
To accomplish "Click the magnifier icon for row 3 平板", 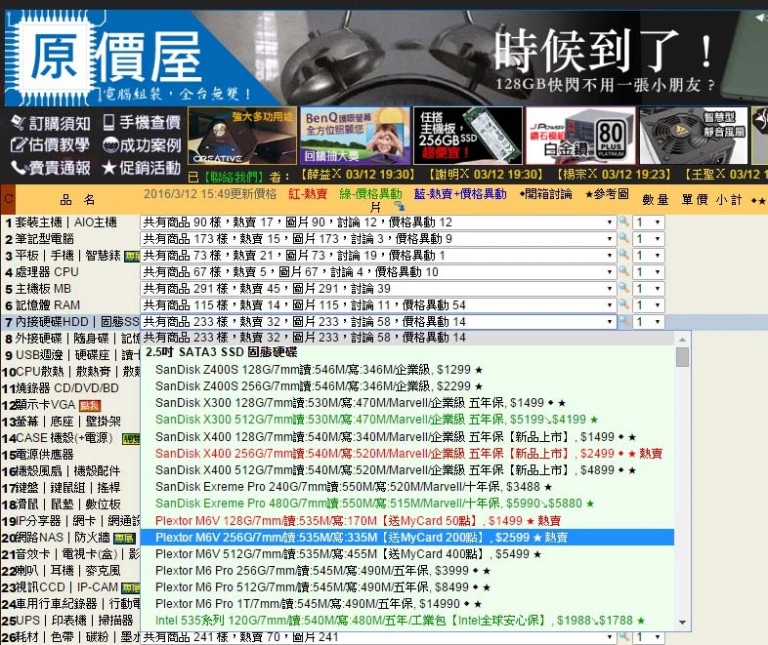I will (624, 255).
